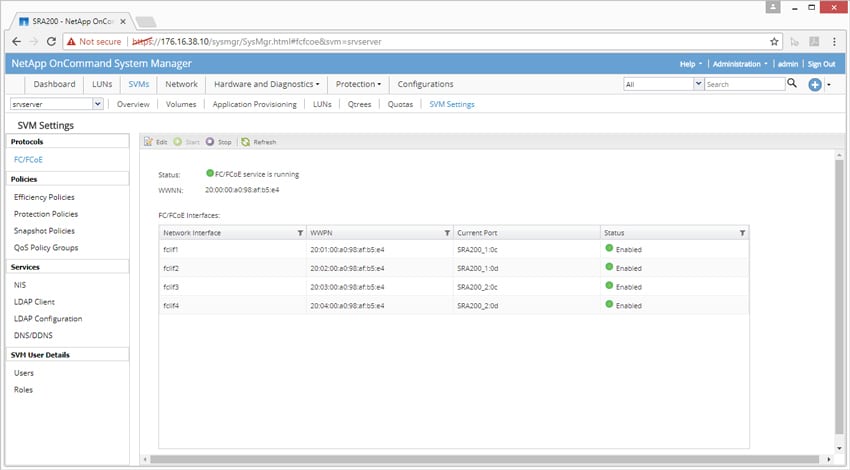The height and width of the screenshot is (470, 850).
Task: Go to the Network tab
Action: click(x=181, y=84)
